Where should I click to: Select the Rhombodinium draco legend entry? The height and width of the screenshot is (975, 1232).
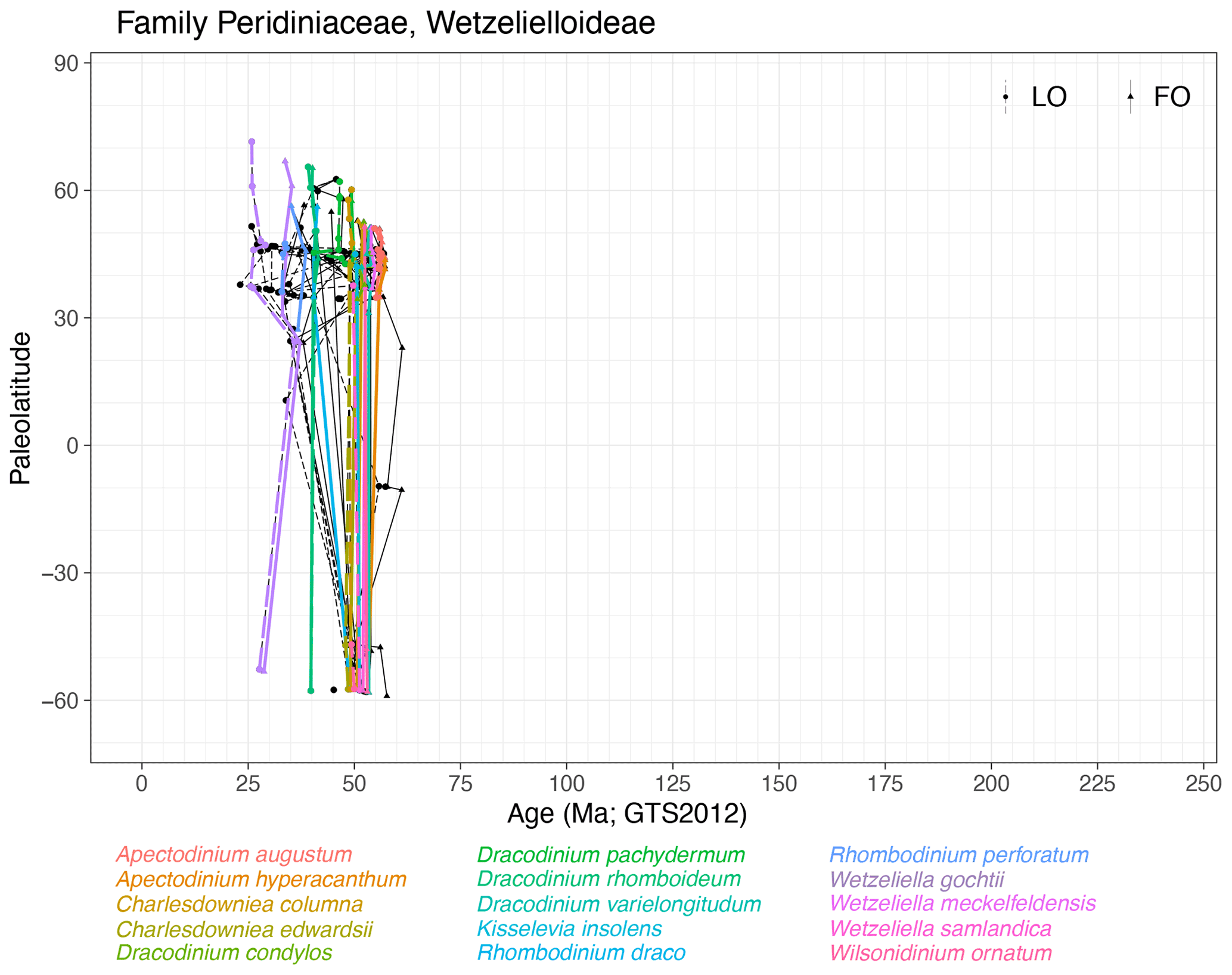[581, 952]
